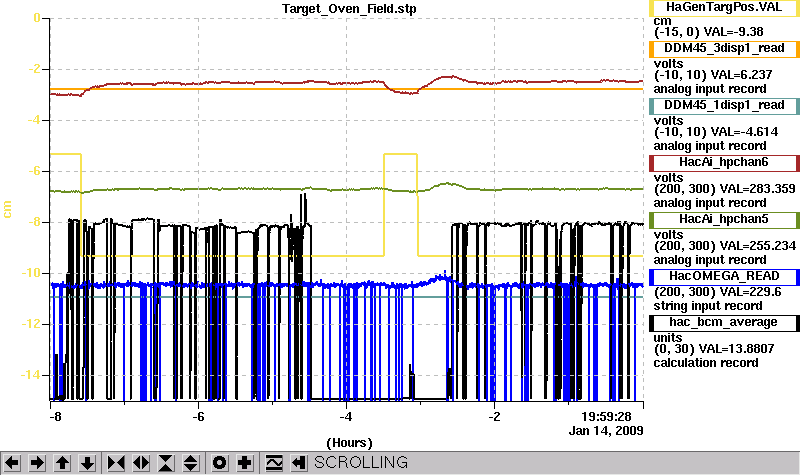The image size is (800, 475).
Task: Click the VAL=13.8807 readout text
Action: 737,348
